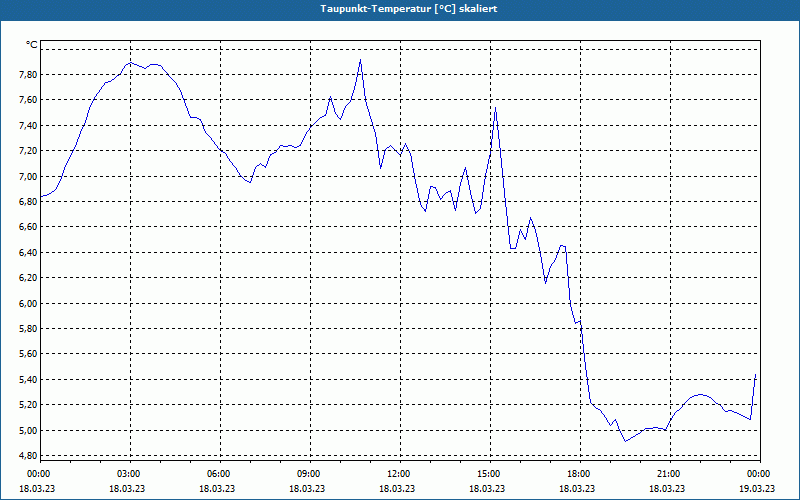Select the 19.03.23 date label
This screenshot has width=800, height=500.
(x=757, y=488)
